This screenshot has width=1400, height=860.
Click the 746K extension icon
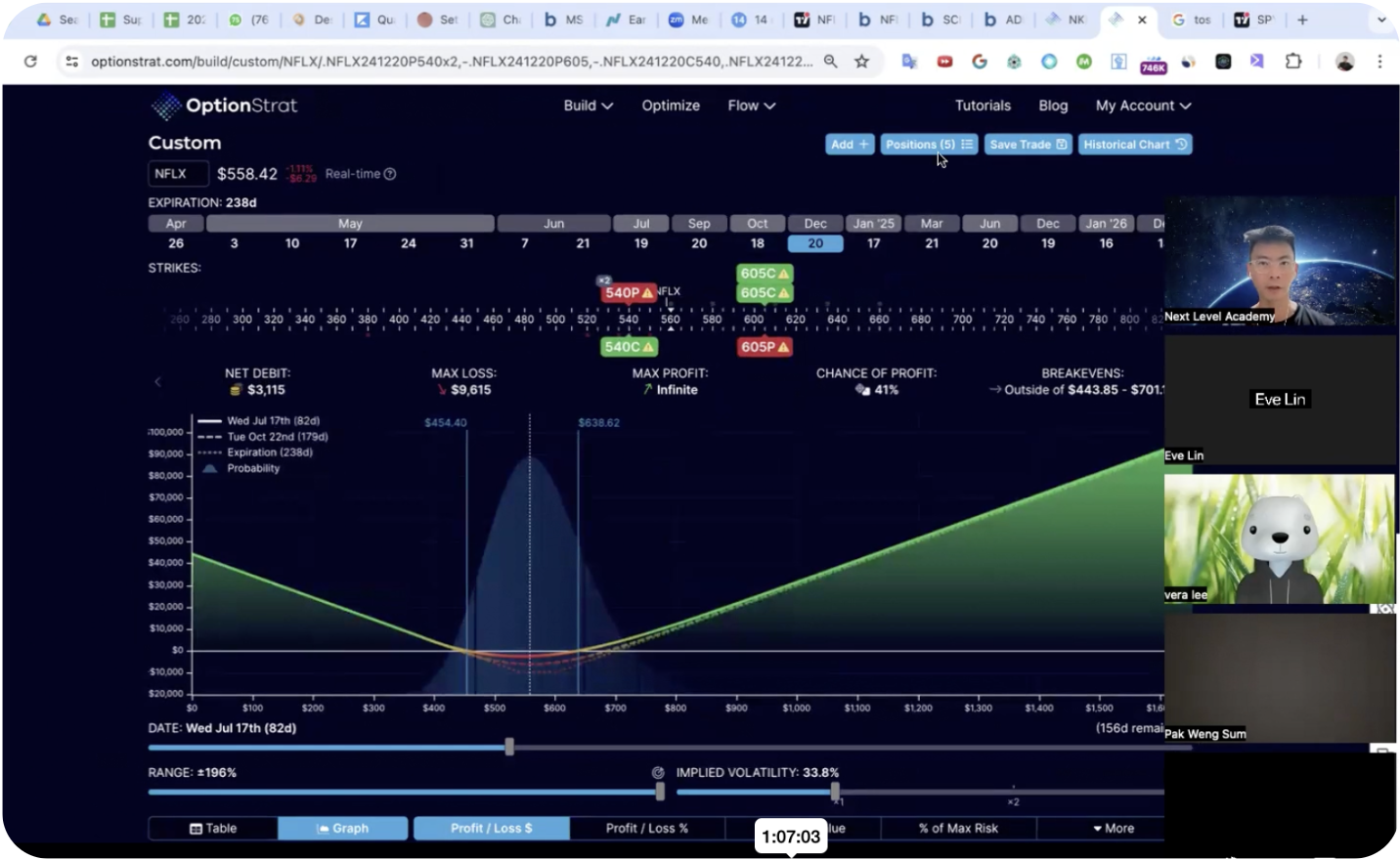coord(1154,64)
